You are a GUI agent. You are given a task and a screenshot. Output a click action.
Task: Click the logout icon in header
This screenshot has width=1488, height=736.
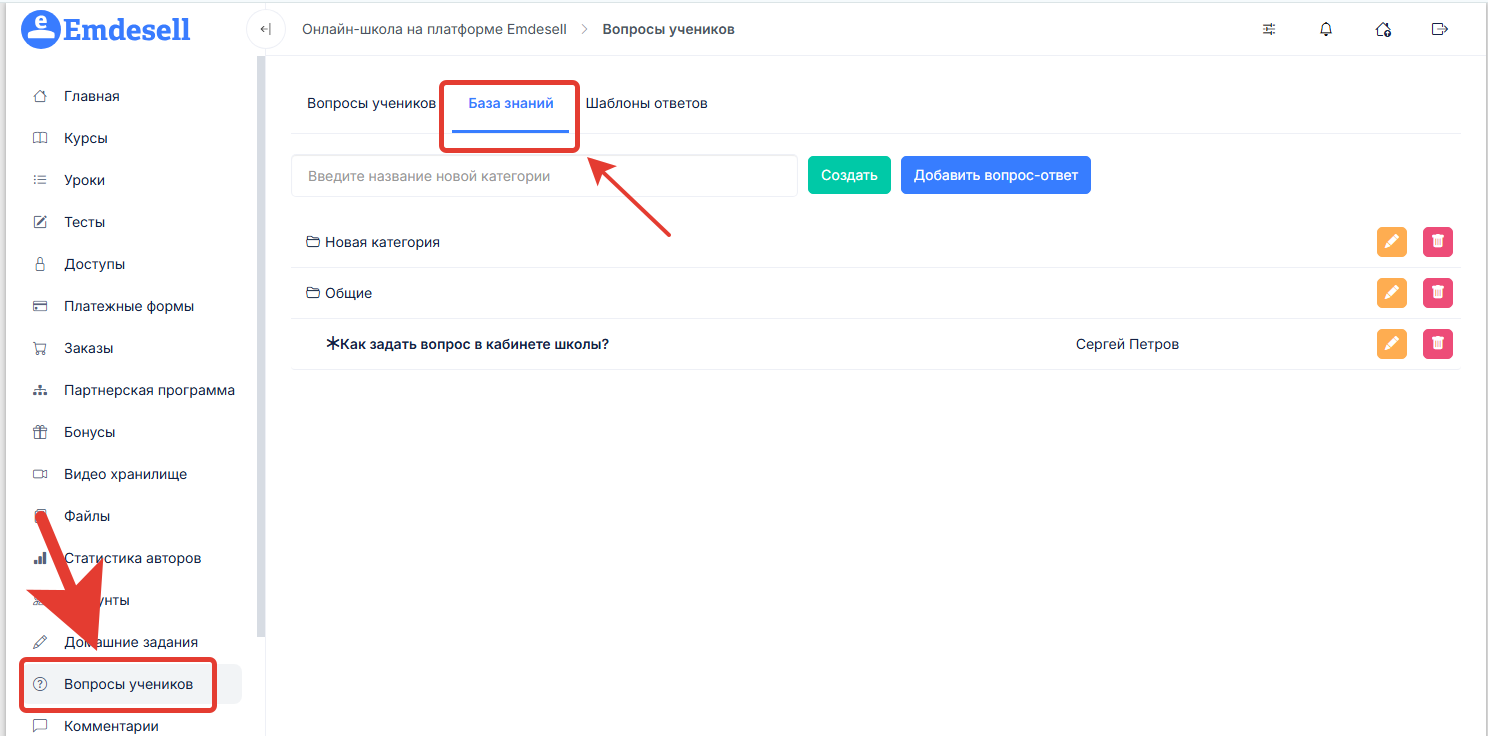coord(1440,29)
